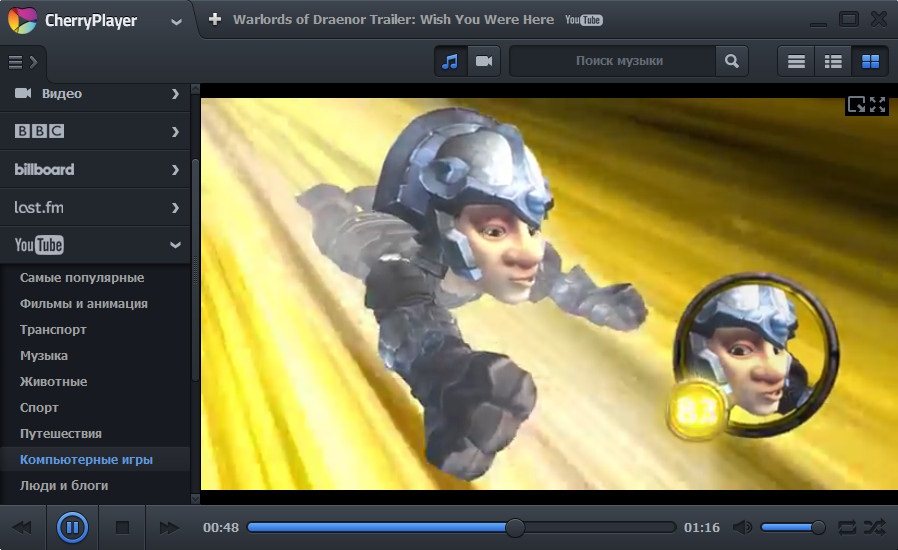Screen dimensions: 898x550
Task: Click the billboard logo
Action: [44, 170]
